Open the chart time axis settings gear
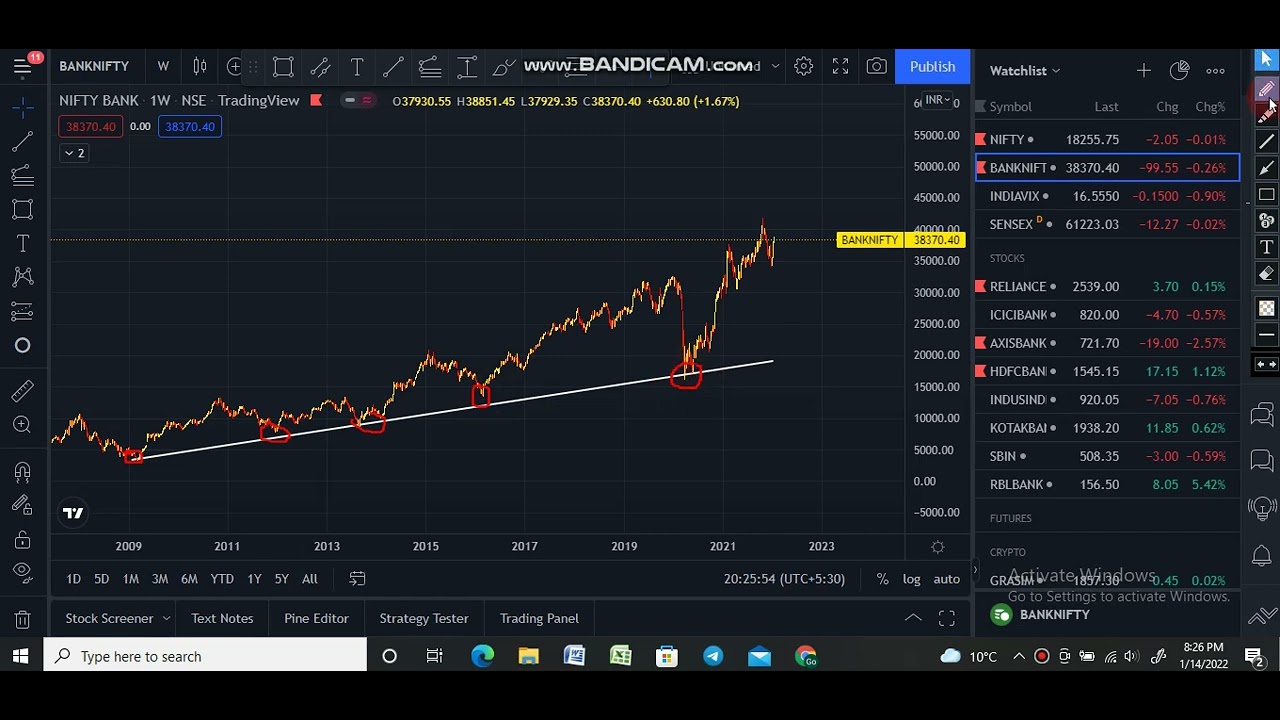Screen dimensions: 1280x720 937,547
